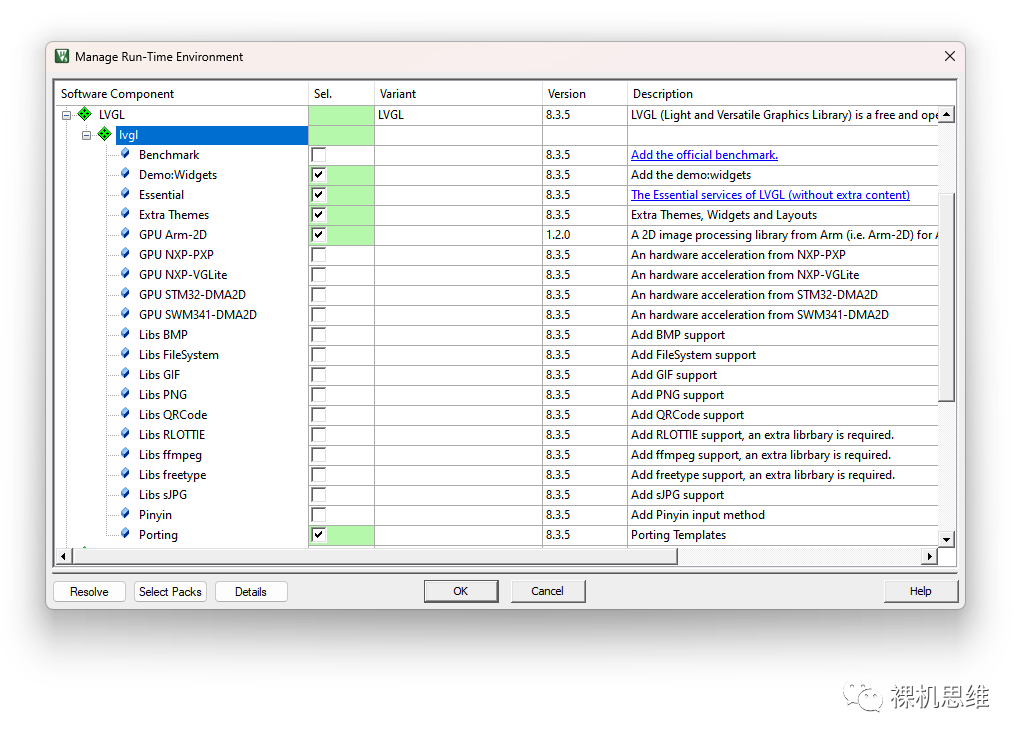
Task: Enable the Pinyin input method checkbox
Action: (318, 515)
